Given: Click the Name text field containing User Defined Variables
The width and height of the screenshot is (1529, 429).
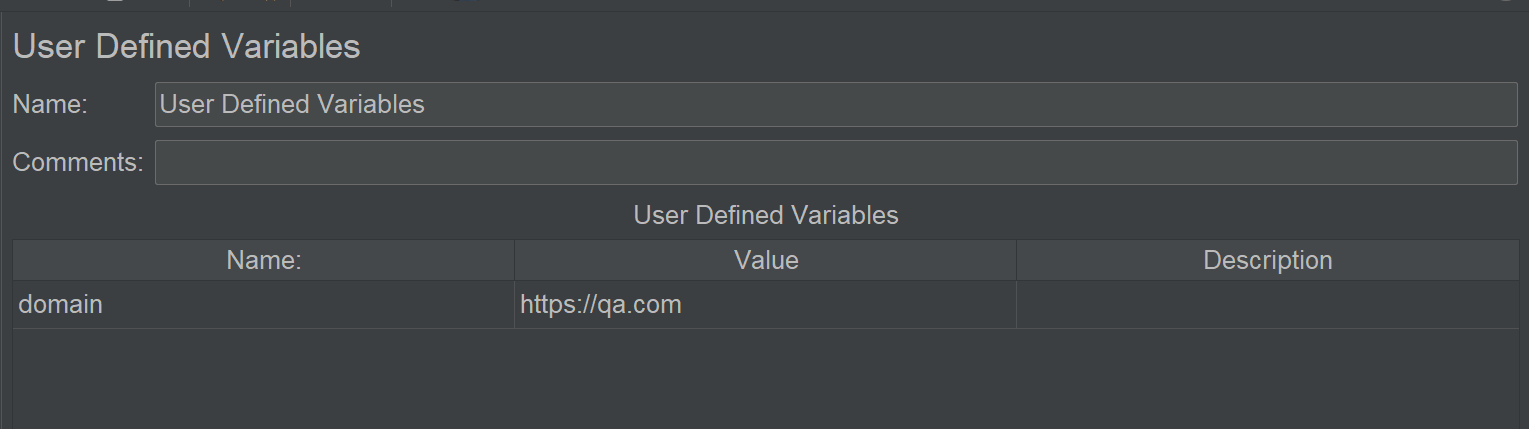Looking at the screenshot, I should [x=836, y=104].
